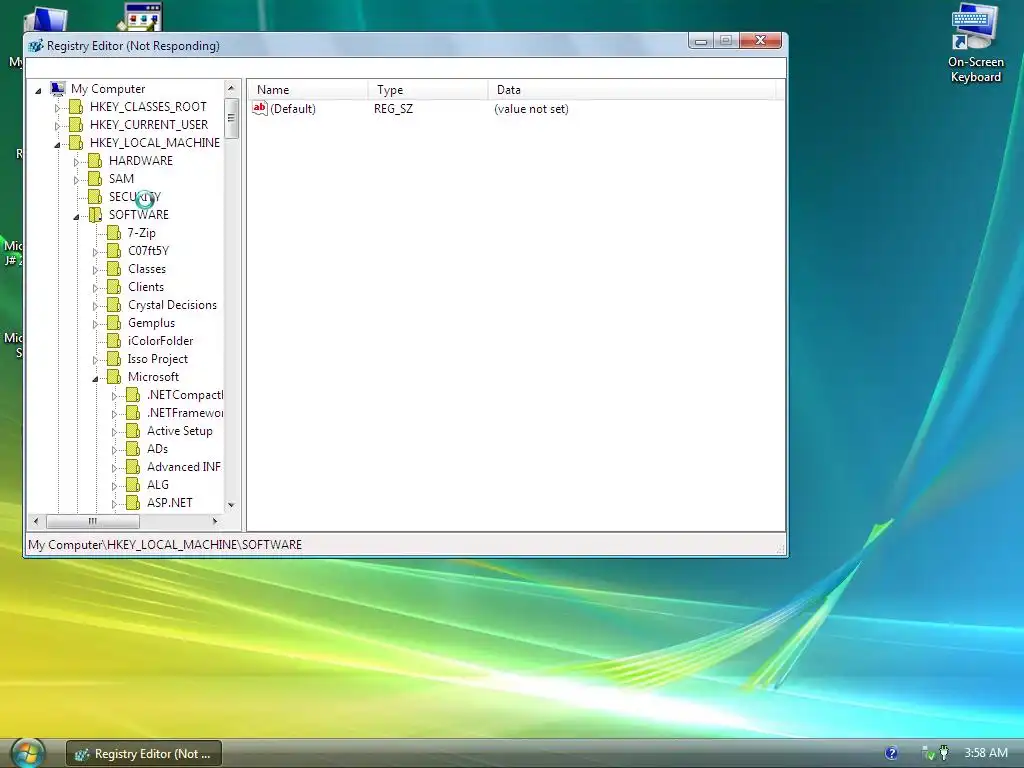Expand HKEY_CLASSES_ROOT node arrow
This screenshot has height=768, width=1024.
(x=57, y=107)
